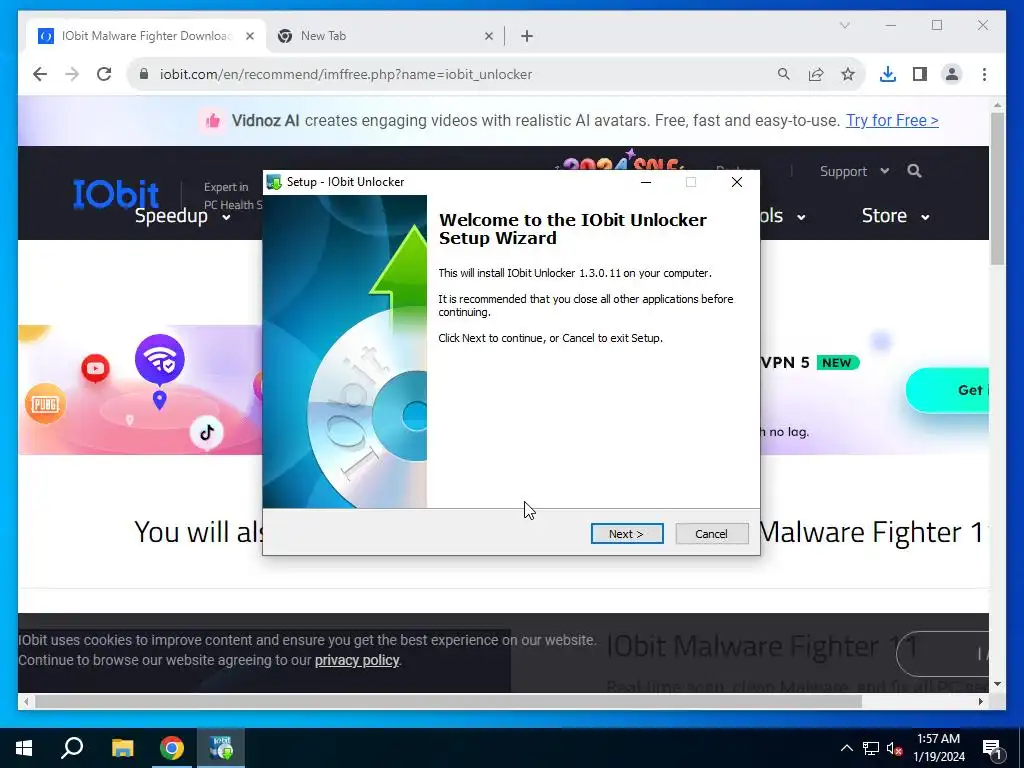Click the IObit logo on website
Image resolution: width=1024 pixels, height=768 pixels.
(116, 193)
